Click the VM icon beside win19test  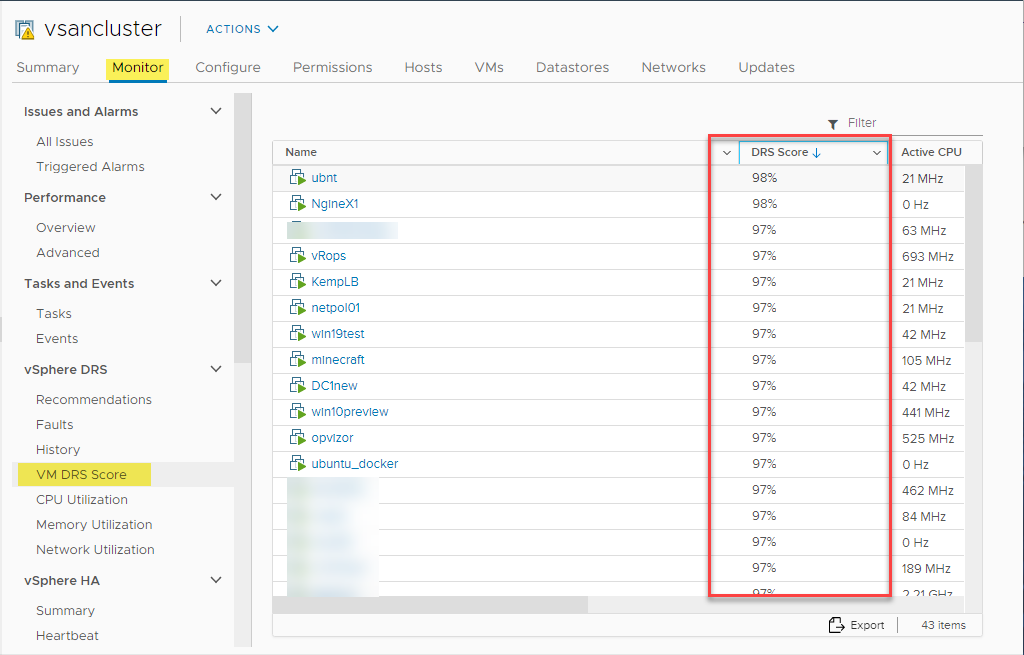297,334
